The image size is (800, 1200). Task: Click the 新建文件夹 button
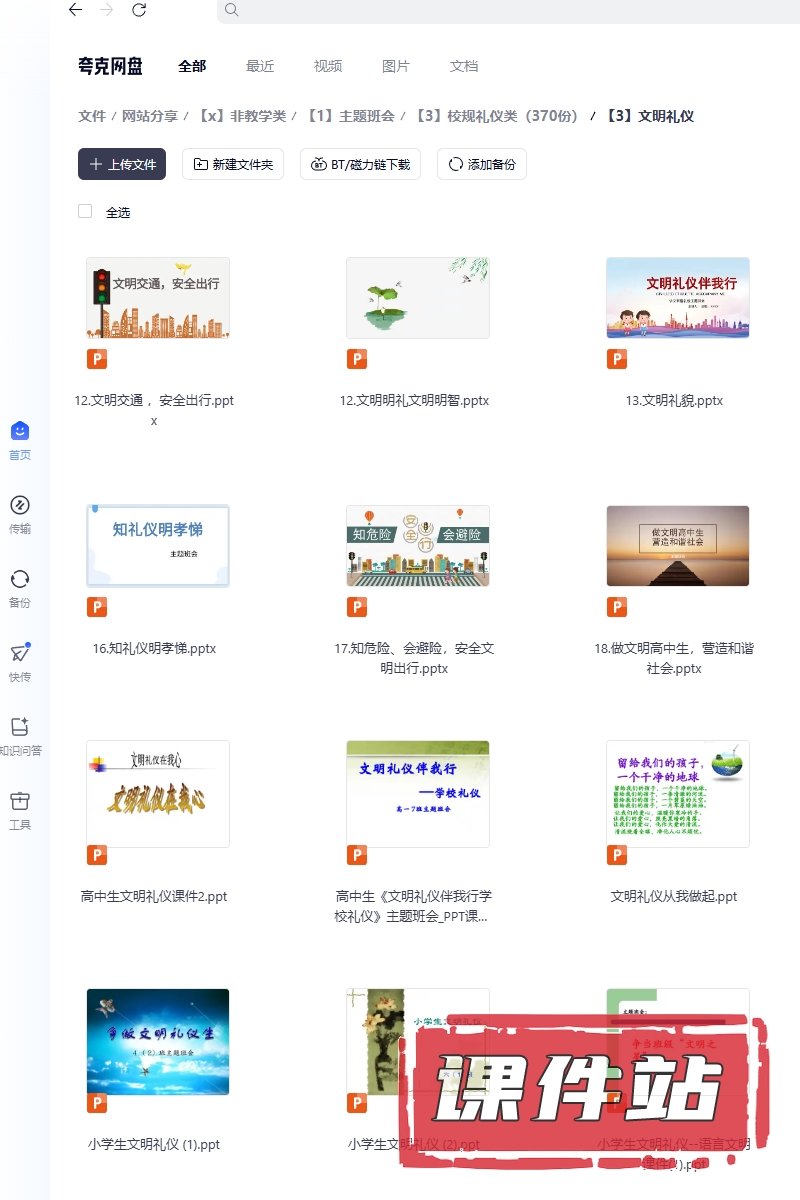pos(233,164)
